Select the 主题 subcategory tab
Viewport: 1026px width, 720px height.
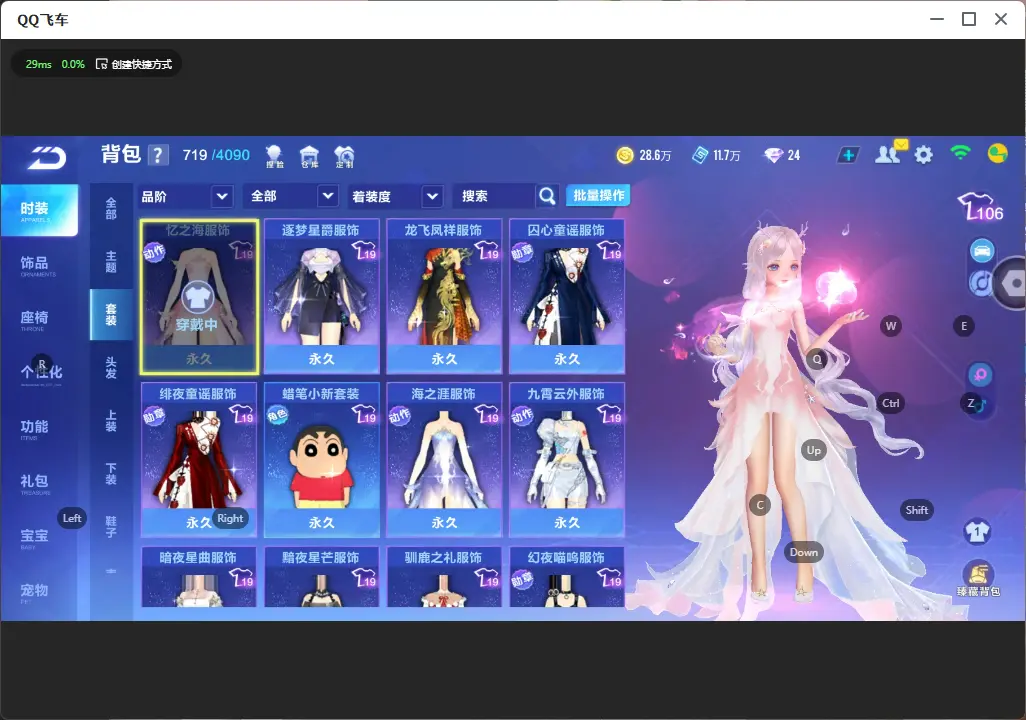111,262
